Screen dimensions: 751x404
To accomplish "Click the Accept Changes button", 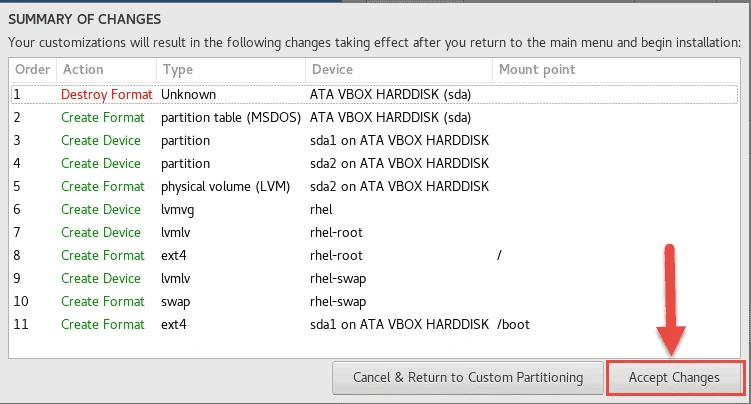I will pos(675,378).
